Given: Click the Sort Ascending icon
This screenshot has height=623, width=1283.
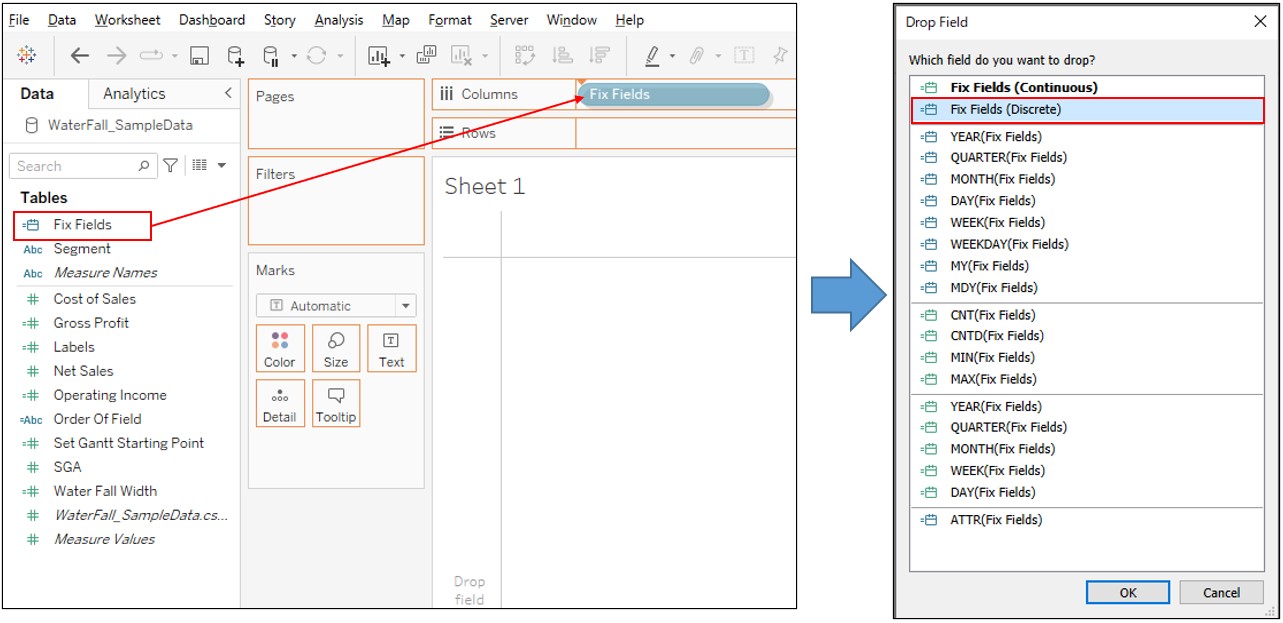Looking at the screenshot, I should click(562, 56).
